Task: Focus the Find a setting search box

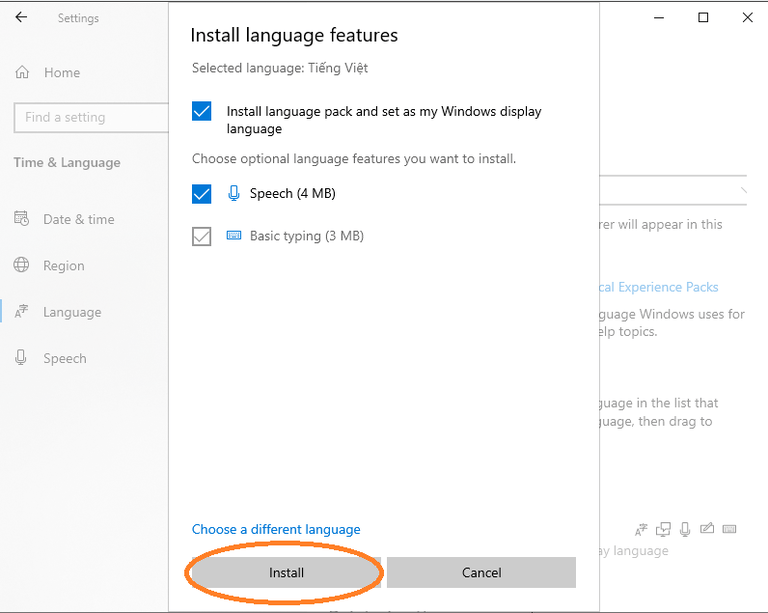Action: (91, 118)
